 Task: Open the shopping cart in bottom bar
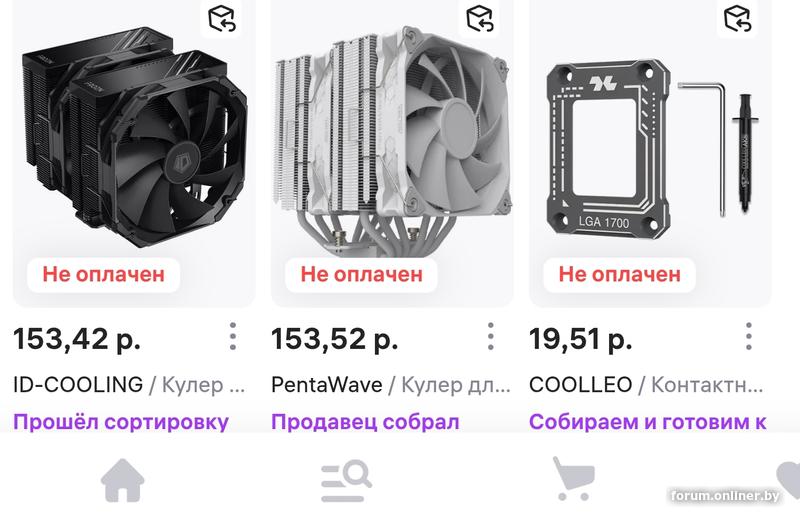point(574,478)
